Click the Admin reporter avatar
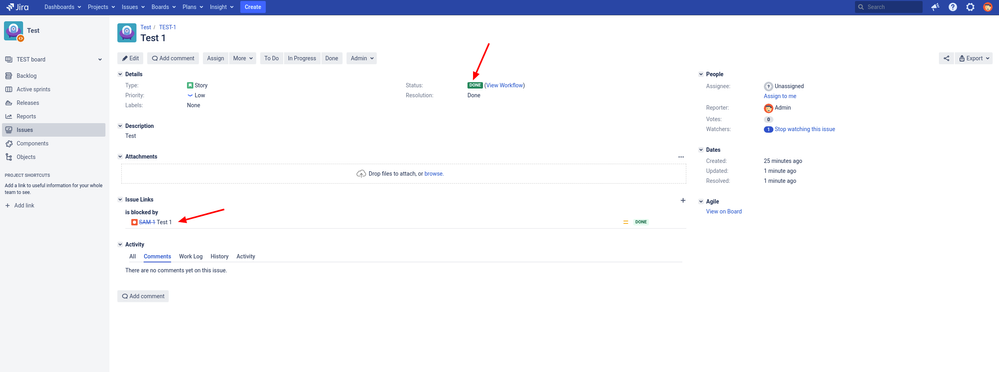 click(768, 108)
